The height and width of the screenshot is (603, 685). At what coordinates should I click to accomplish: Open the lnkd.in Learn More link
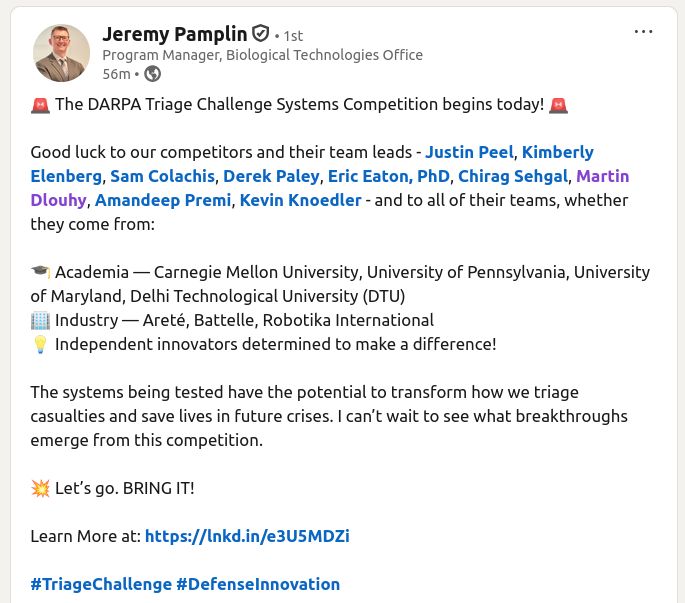tap(247, 536)
